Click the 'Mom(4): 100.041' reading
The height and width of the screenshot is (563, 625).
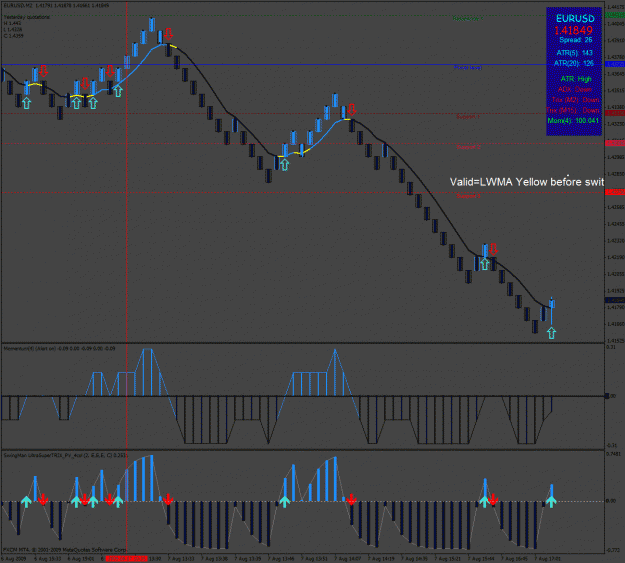573,120
